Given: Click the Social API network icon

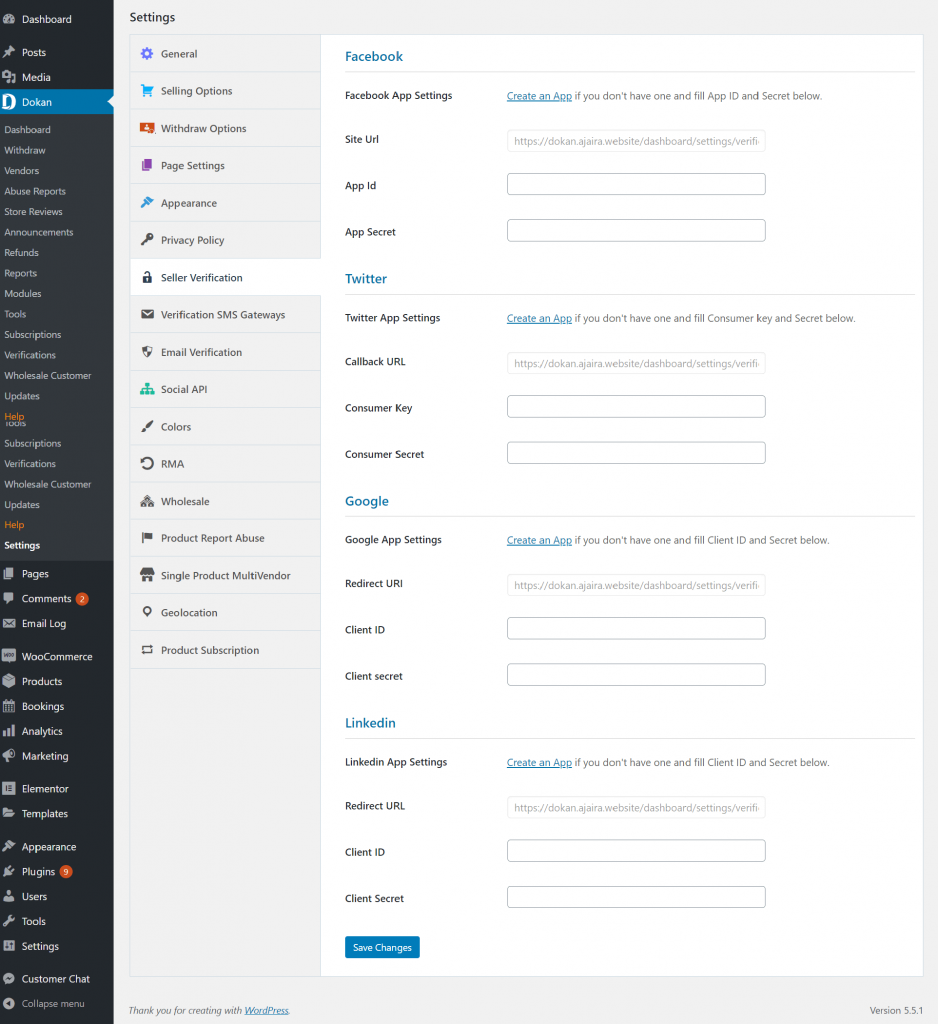Looking at the screenshot, I should [x=147, y=389].
